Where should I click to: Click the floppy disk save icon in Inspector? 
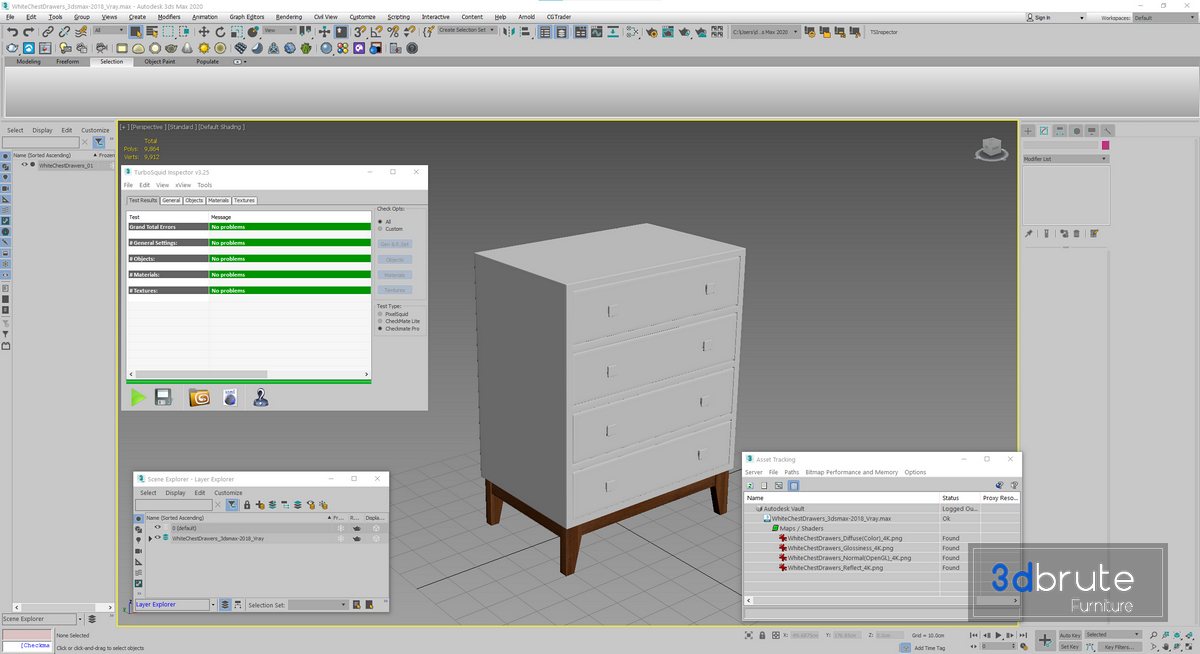[164, 397]
